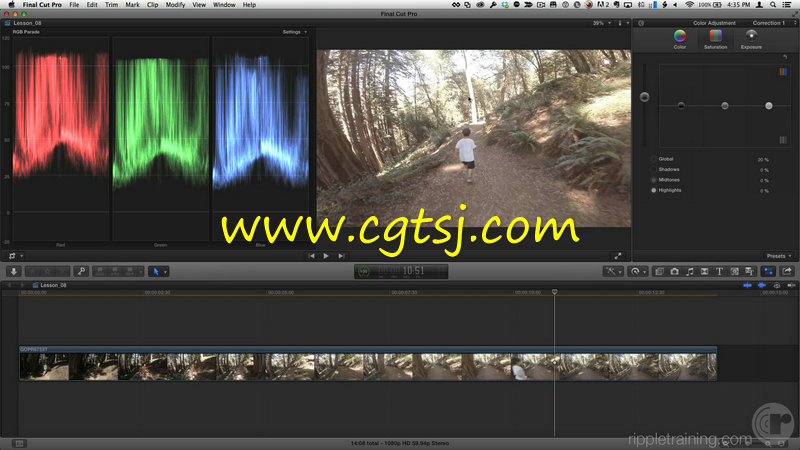Open the Clip menu

[x=152, y=5]
